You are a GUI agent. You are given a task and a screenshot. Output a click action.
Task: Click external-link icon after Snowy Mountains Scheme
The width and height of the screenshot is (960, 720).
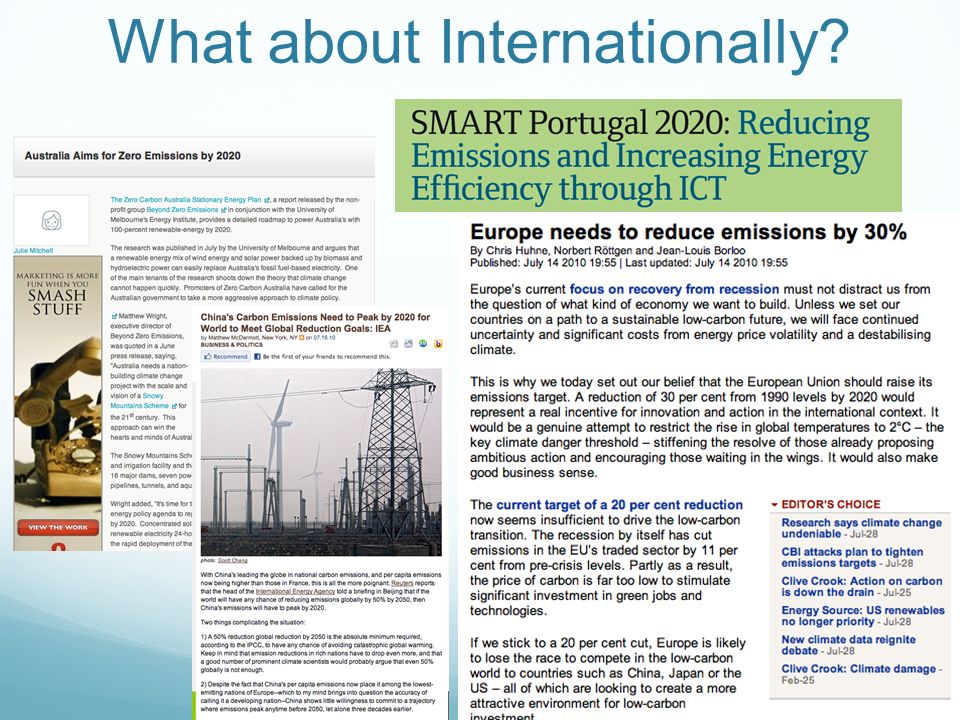[x=174, y=406]
